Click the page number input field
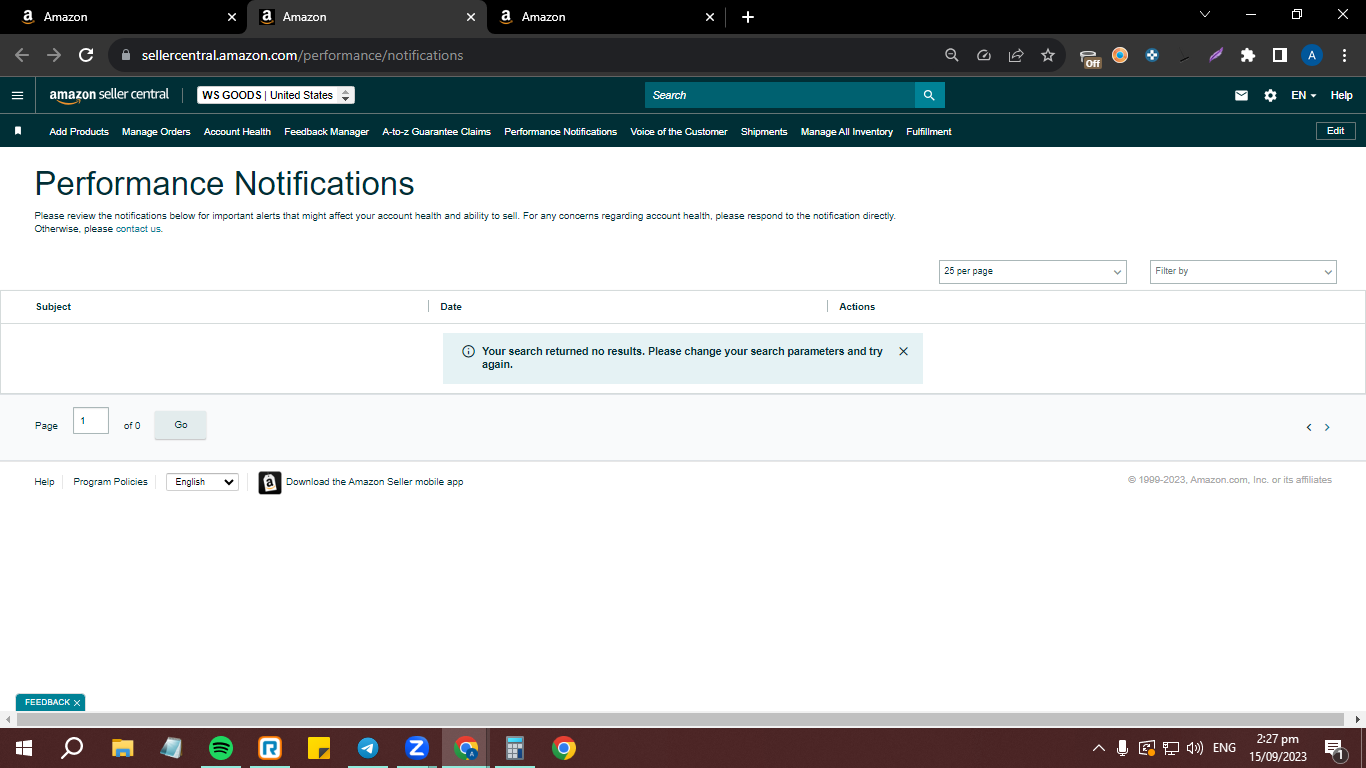This screenshot has height=768, width=1366. [x=91, y=421]
